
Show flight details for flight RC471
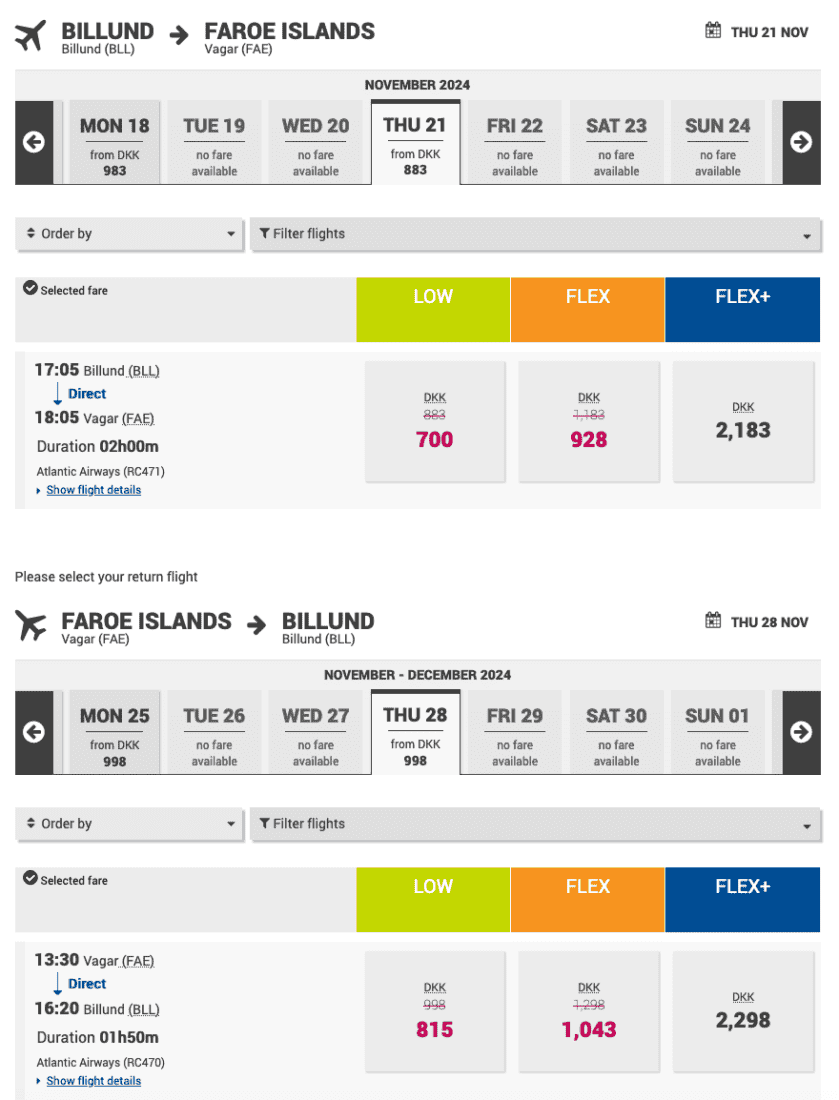[93, 490]
